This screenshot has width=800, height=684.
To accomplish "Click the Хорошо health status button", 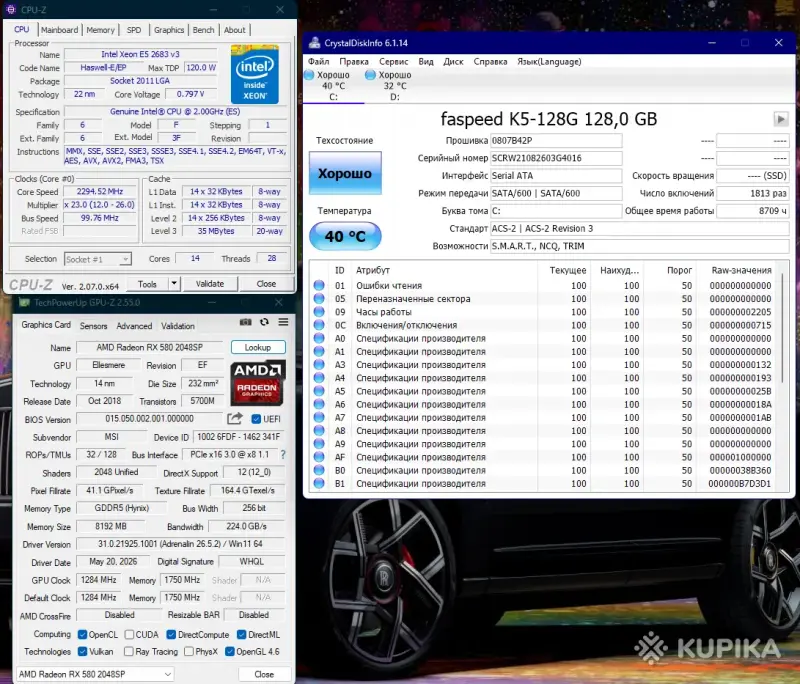I will tap(345, 173).
